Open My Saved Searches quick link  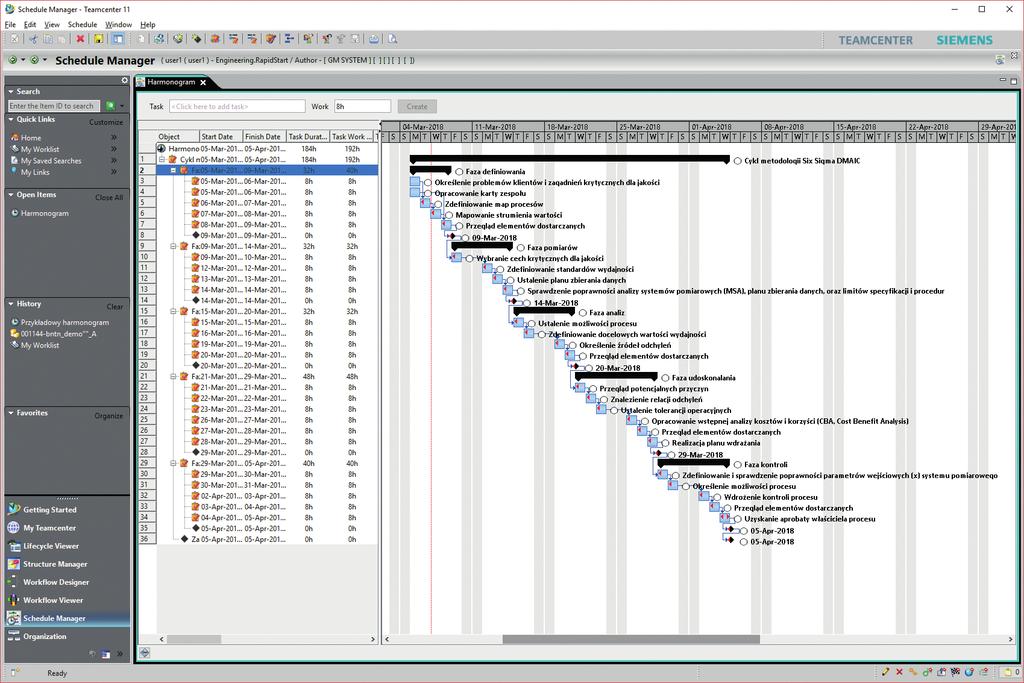tap(51, 161)
